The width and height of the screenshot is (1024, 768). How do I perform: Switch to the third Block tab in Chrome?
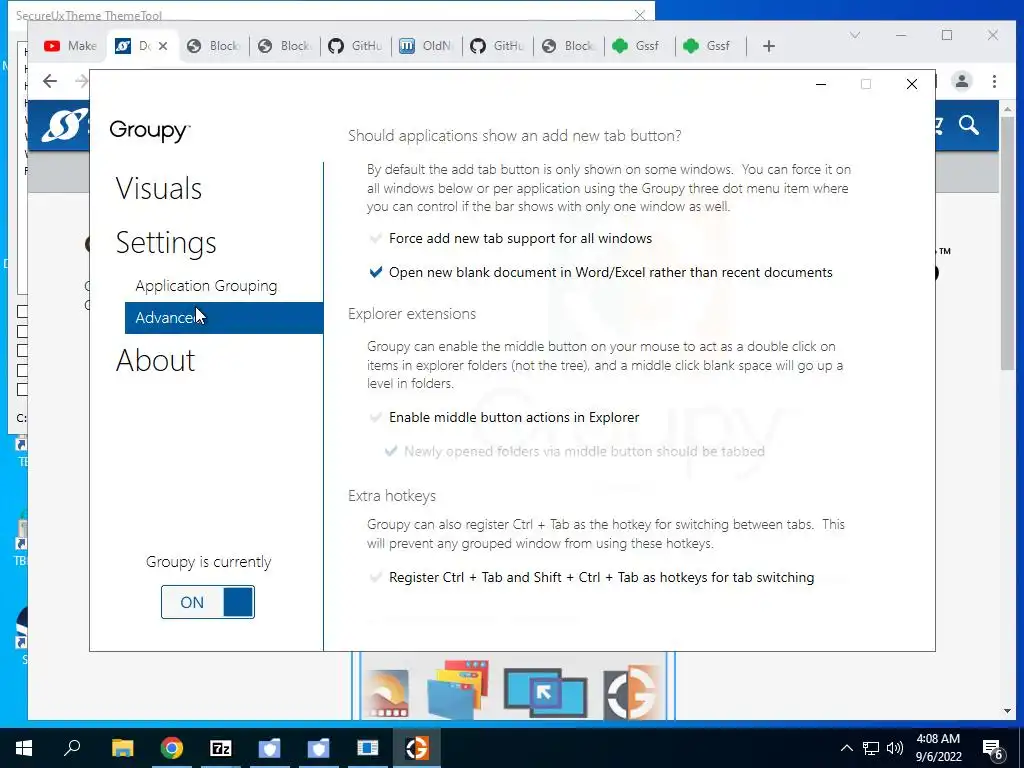point(569,46)
